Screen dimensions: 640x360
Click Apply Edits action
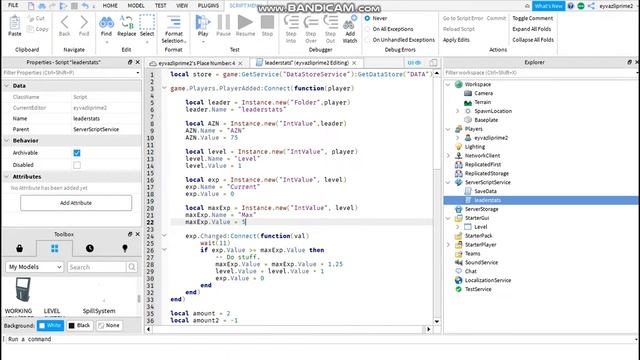pos(456,40)
